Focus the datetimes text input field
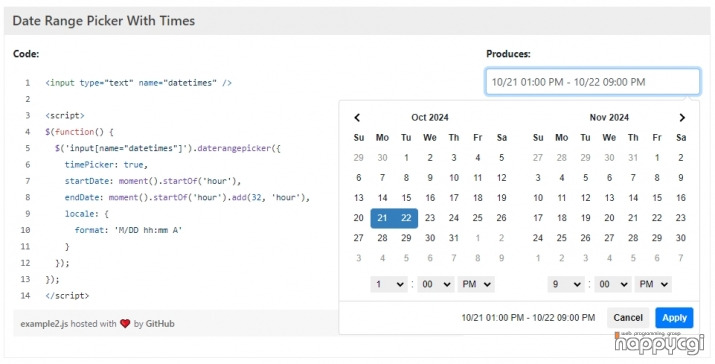The image size is (715, 364). point(592,82)
